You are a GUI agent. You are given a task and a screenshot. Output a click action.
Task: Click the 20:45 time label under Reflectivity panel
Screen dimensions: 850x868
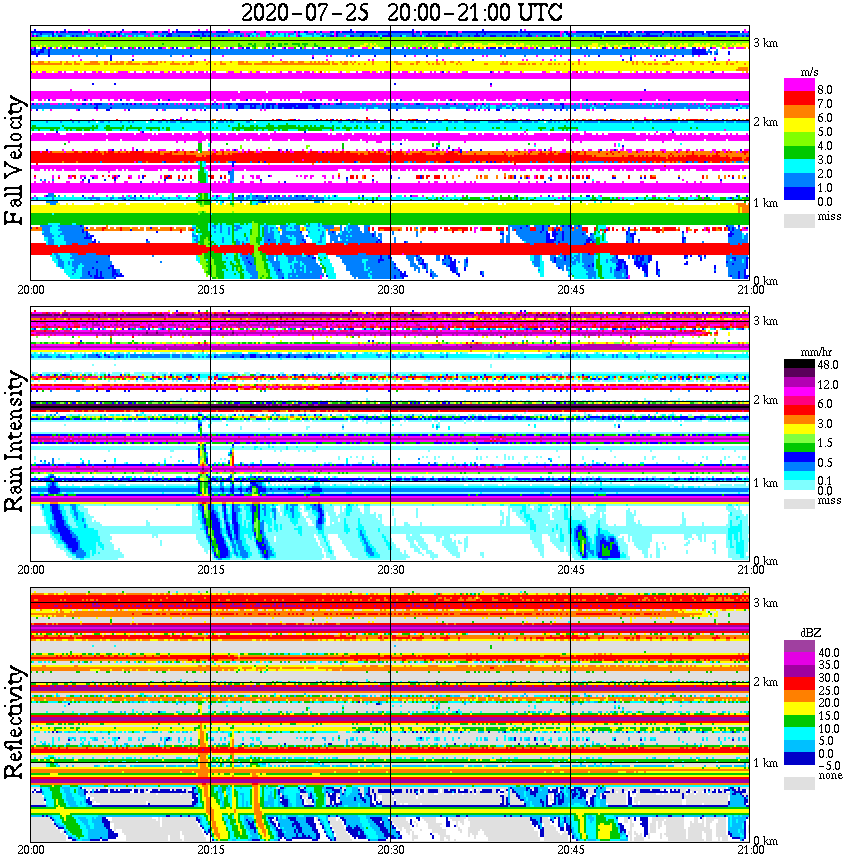(571, 850)
